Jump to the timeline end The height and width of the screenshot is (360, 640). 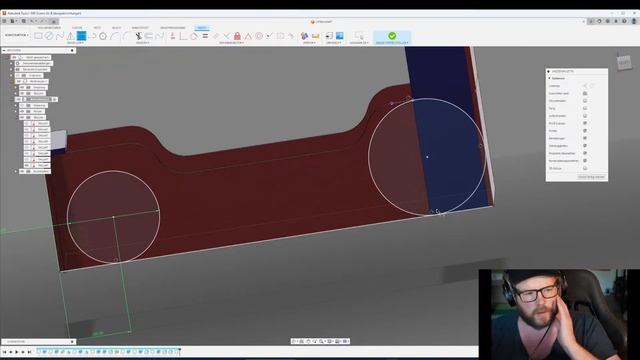click(29, 352)
